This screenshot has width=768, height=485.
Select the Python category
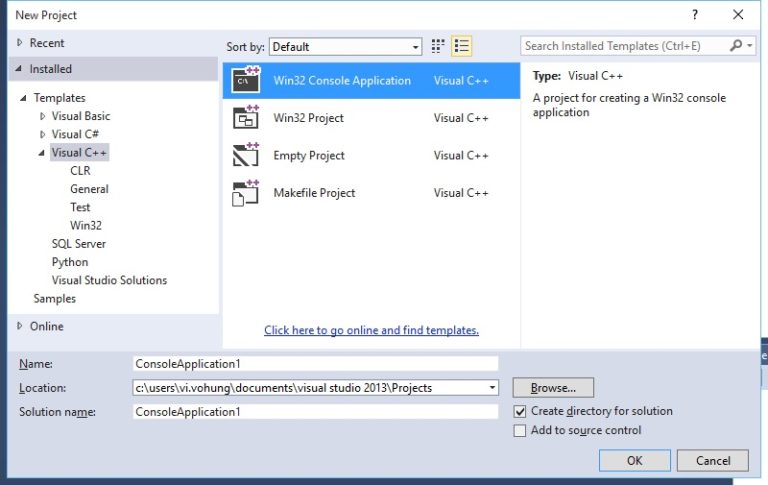[x=70, y=262]
